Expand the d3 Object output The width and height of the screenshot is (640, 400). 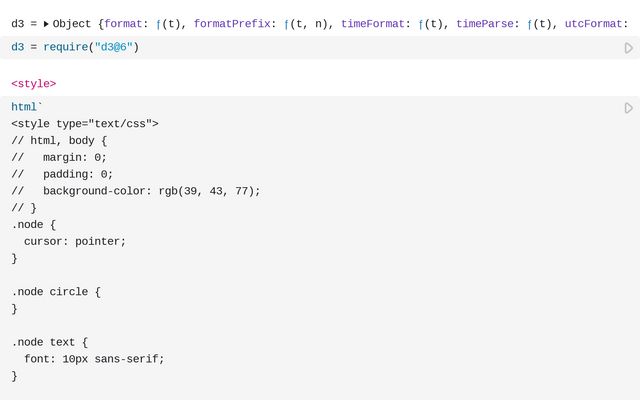46,24
